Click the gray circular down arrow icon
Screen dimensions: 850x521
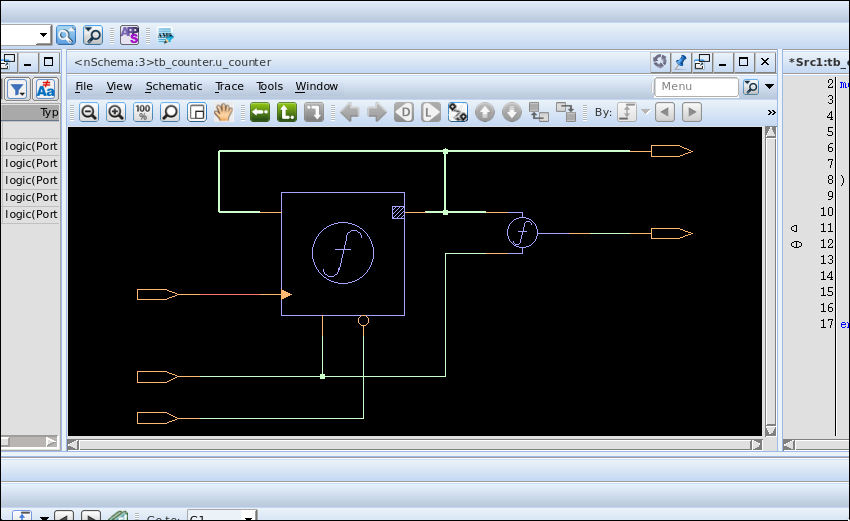[x=512, y=113]
